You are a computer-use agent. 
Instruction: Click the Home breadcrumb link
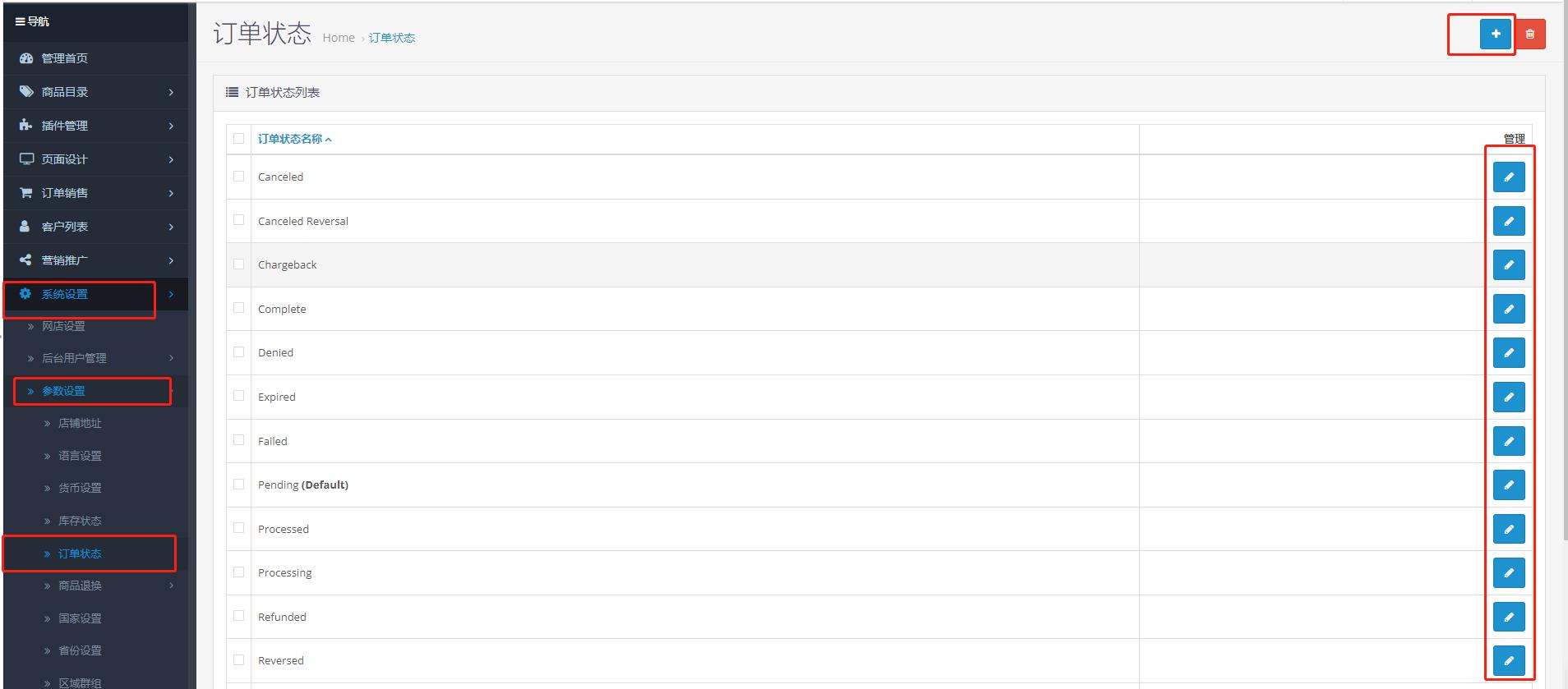[x=338, y=38]
